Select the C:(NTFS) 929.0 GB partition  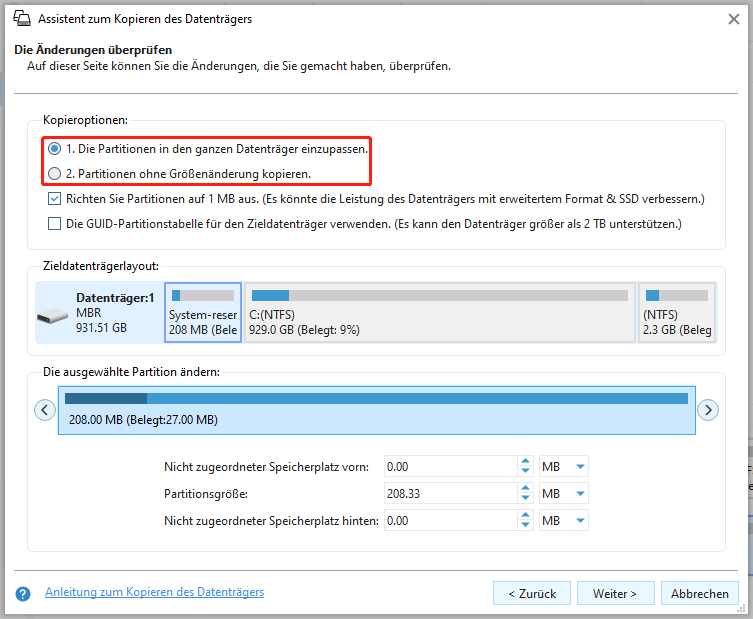coord(439,312)
